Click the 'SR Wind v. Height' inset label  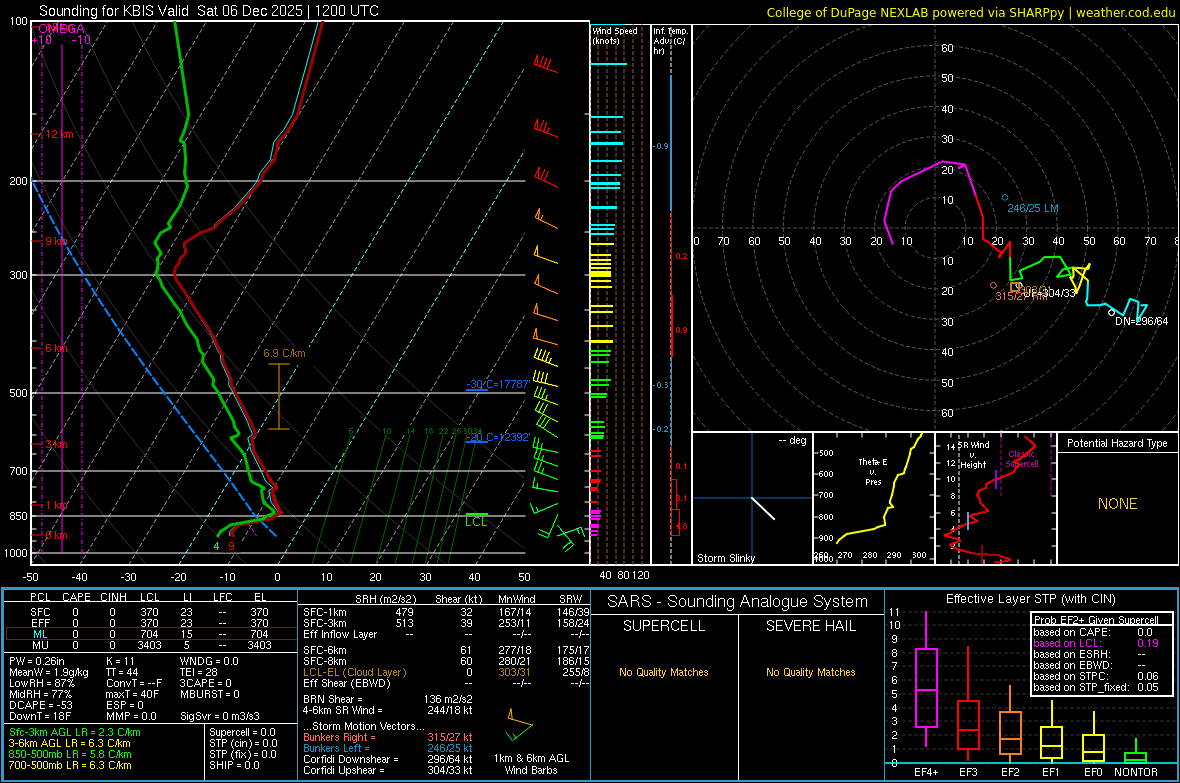click(x=973, y=455)
